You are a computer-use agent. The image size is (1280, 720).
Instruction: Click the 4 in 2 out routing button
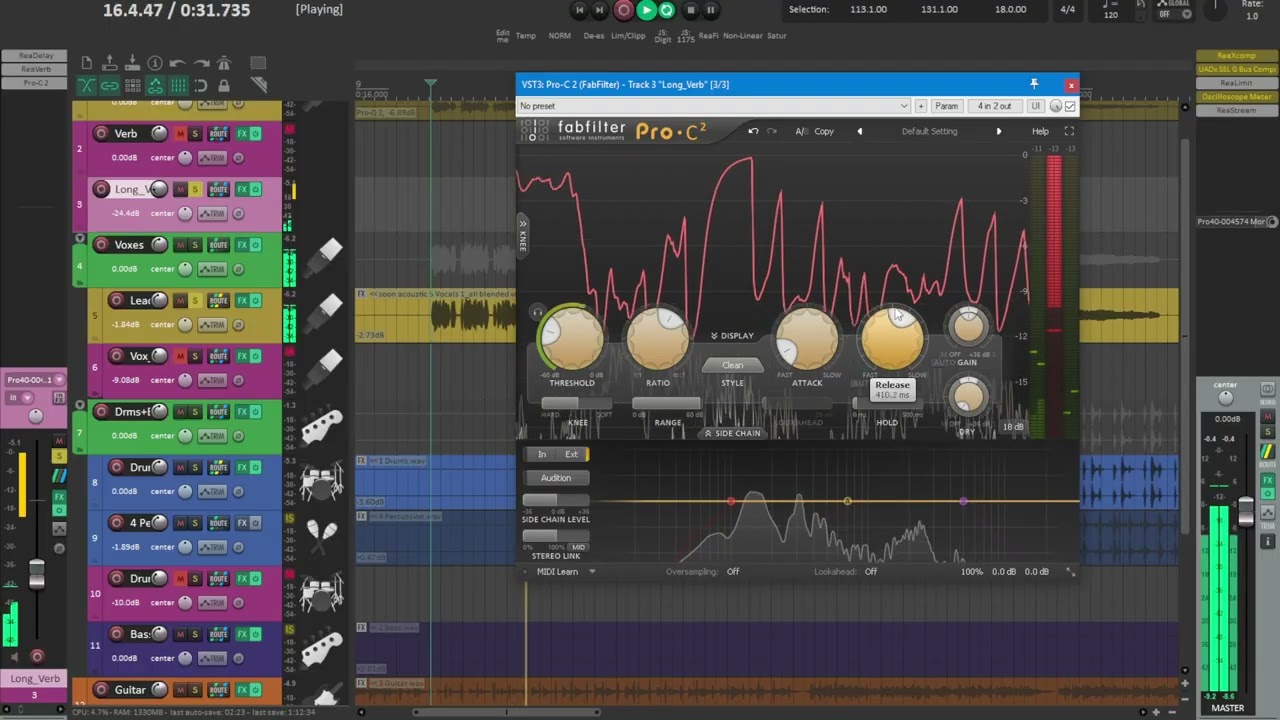click(x=994, y=106)
